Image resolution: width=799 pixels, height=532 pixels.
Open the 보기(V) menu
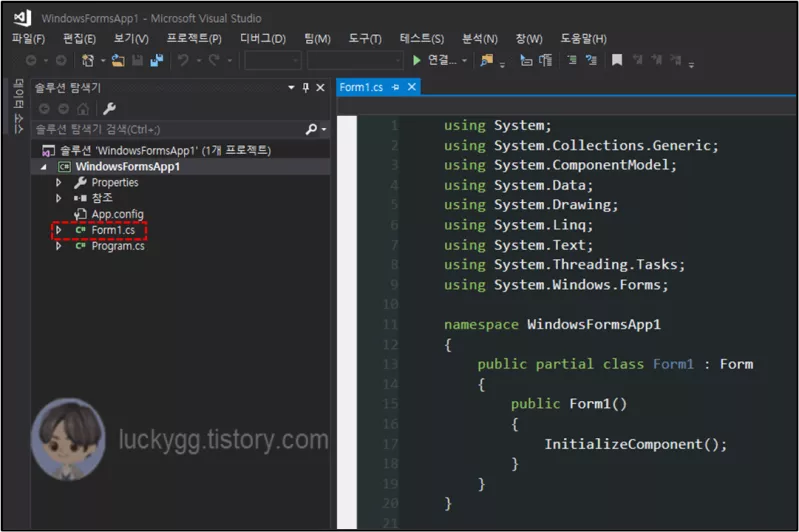pos(131,39)
